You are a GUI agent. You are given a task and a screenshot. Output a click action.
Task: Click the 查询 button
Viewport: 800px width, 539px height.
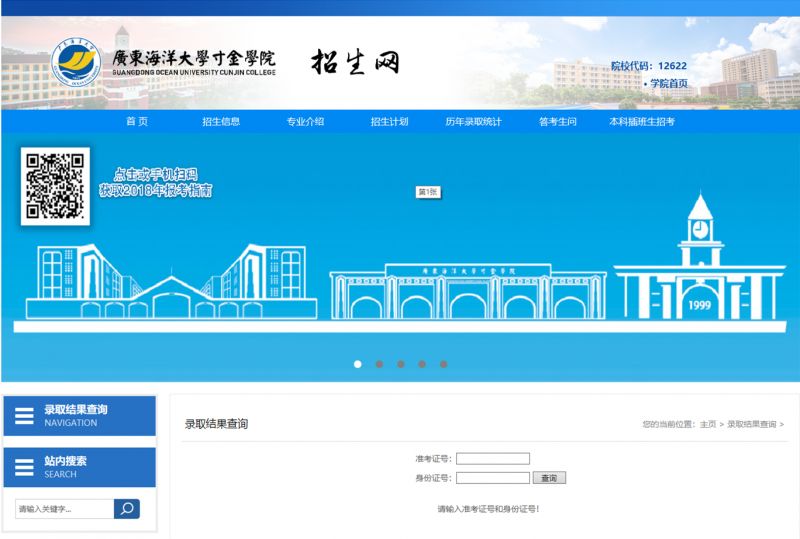(x=549, y=478)
